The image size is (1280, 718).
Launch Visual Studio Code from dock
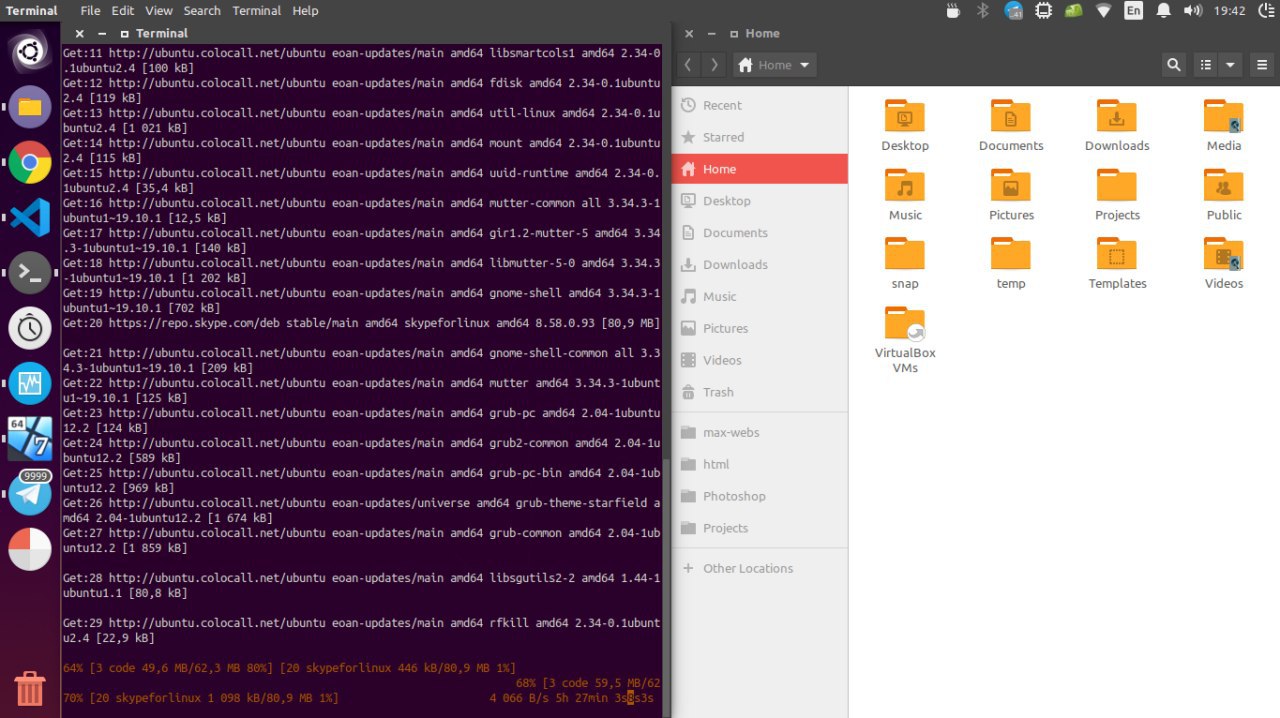coord(30,217)
